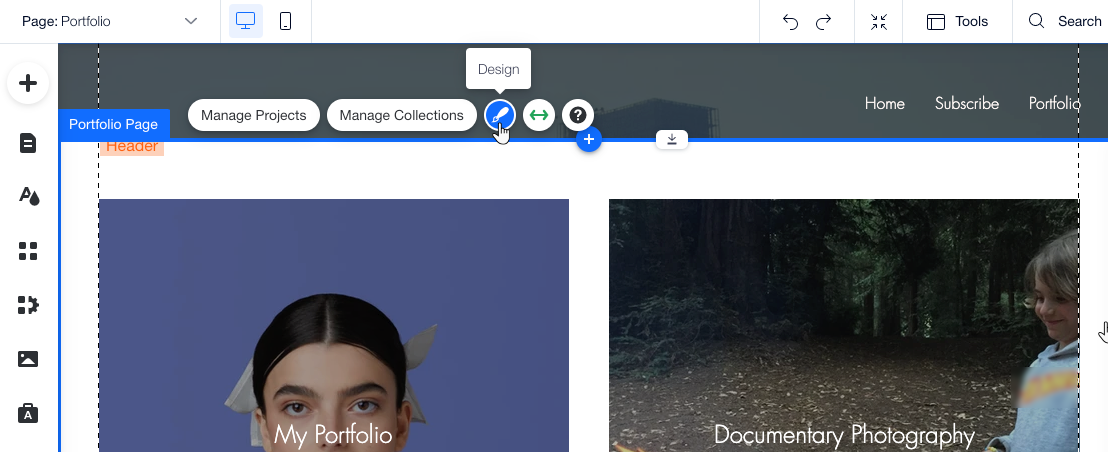Open the Site Design sidebar icon
Screen dimensions: 1108x452
(28, 196)
